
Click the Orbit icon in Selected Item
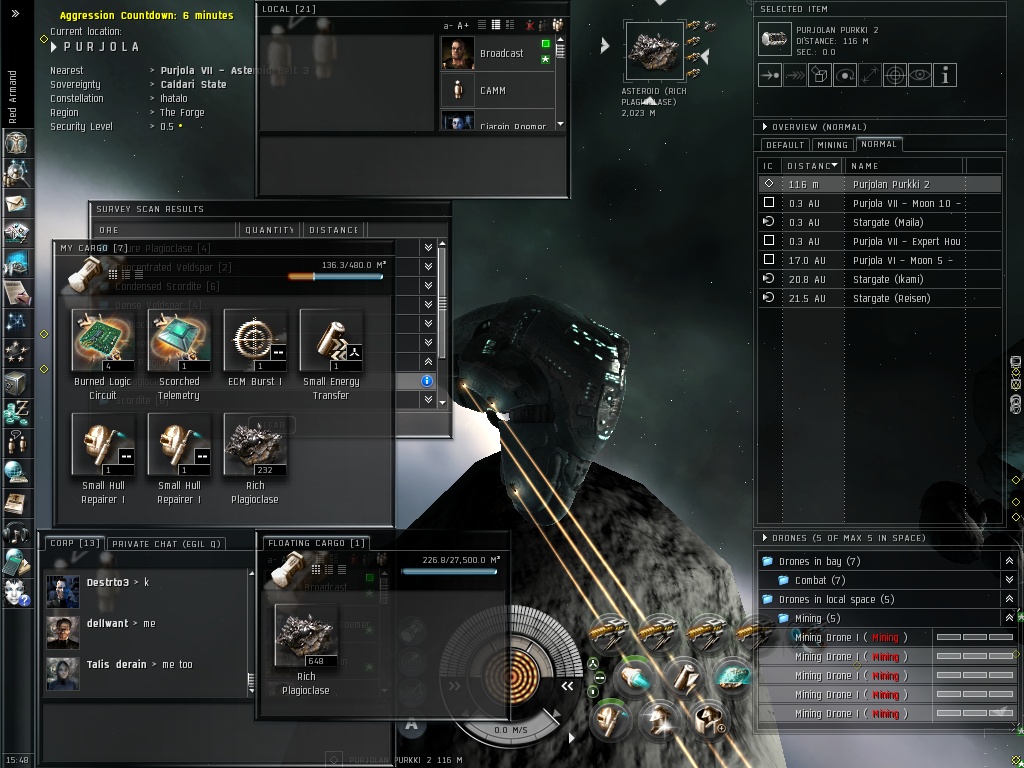[x=844, y=75]
